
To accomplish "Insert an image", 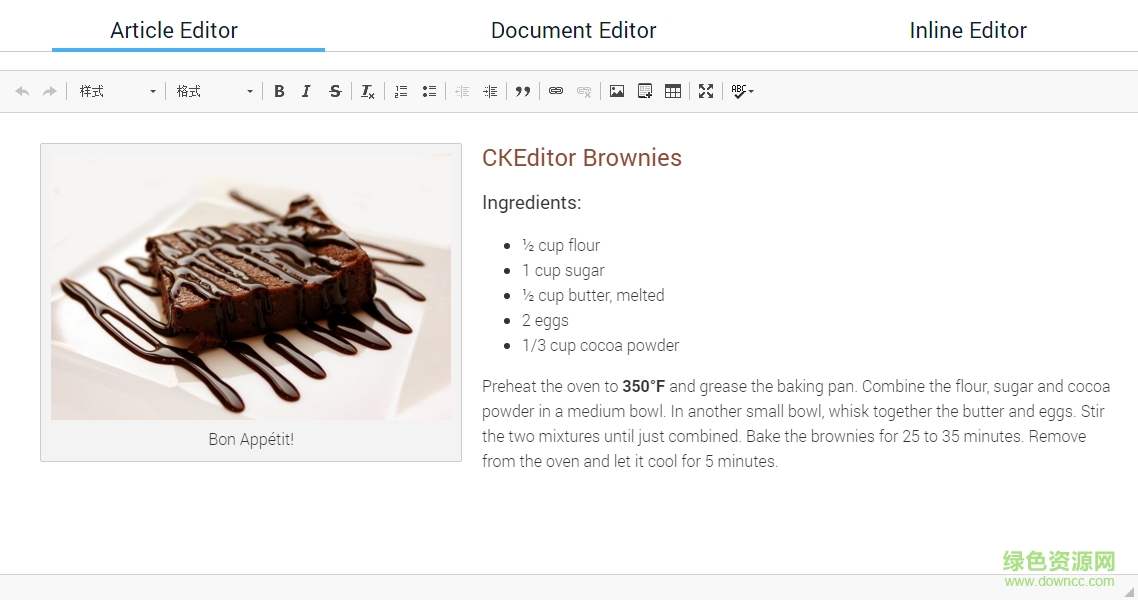I will (617, 91).
